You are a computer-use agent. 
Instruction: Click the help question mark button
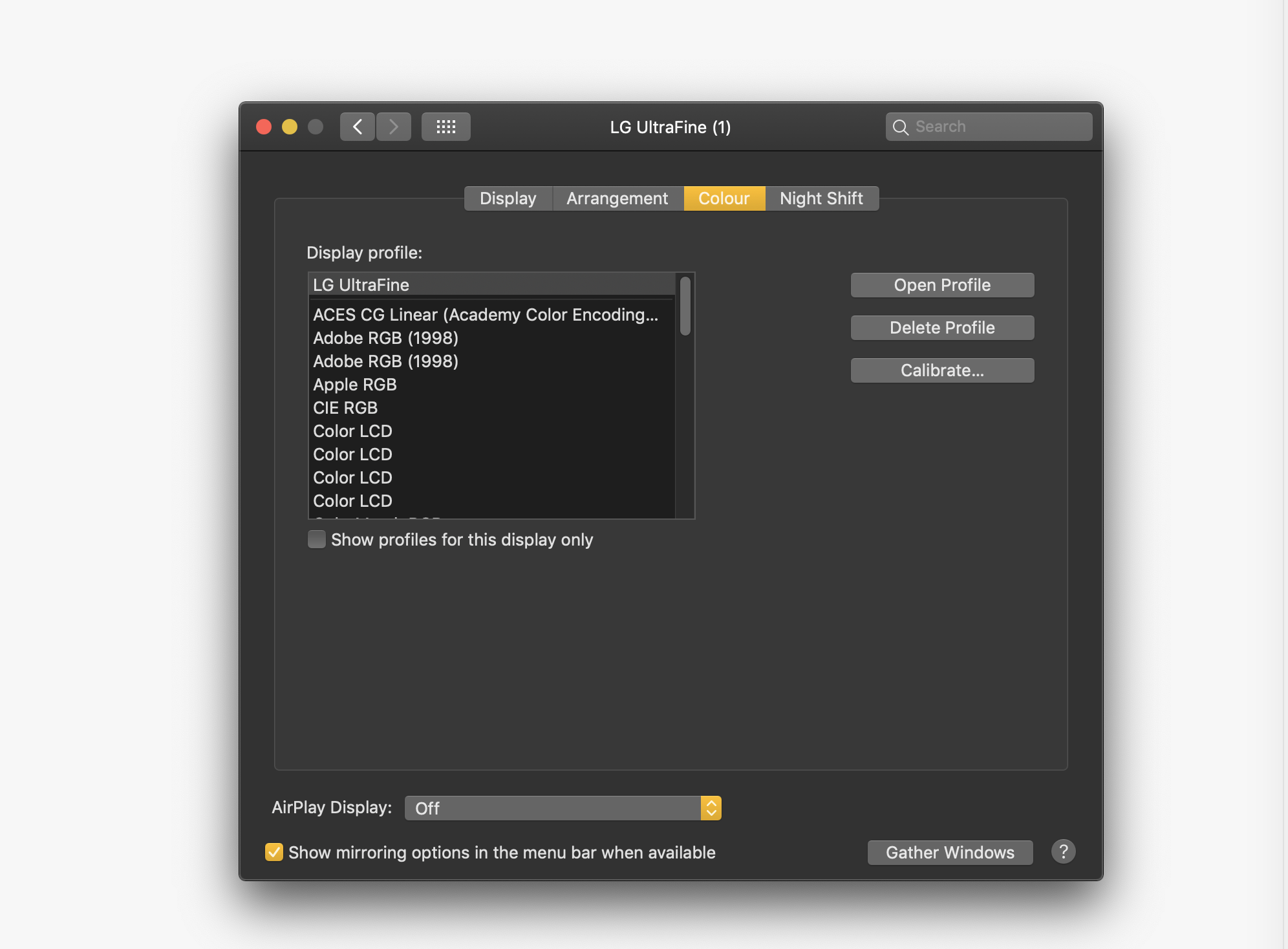tap(1063, 851)
